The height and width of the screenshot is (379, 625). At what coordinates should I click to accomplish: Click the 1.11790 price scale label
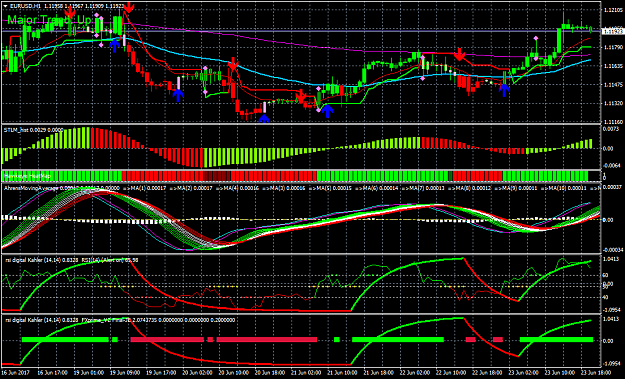click(613, 48)
